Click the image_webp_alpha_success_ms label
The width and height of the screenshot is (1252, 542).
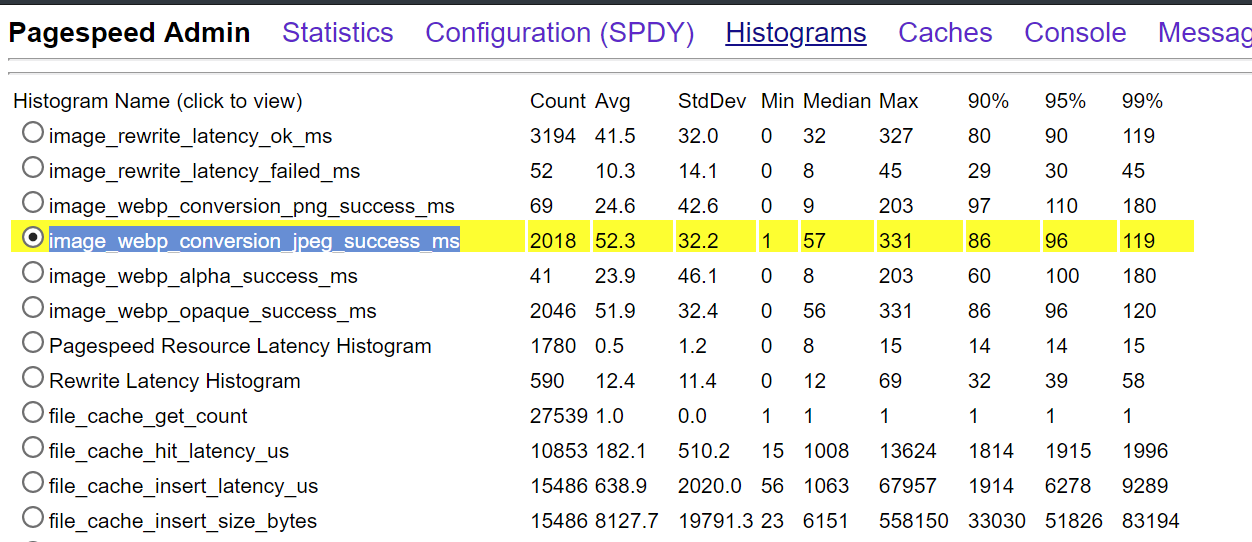click(x=203, y=276)
